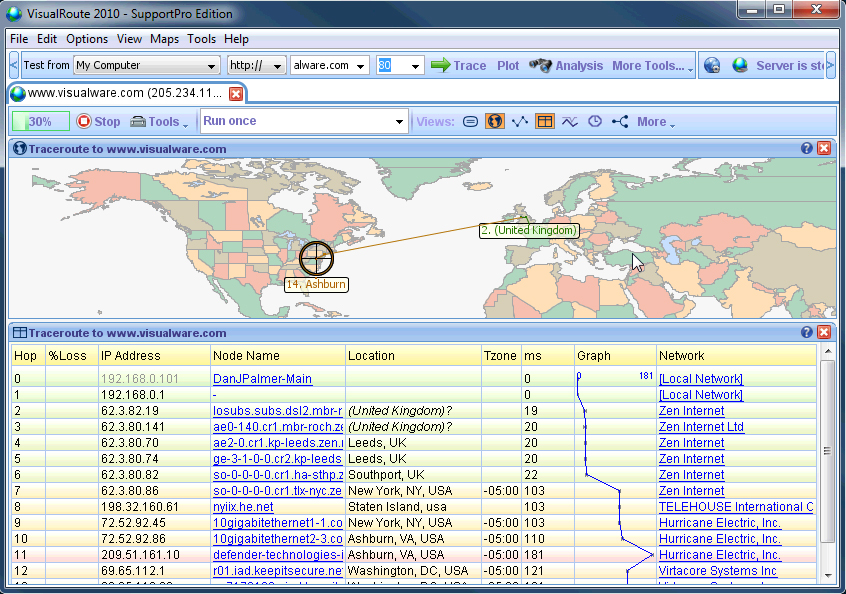This screenshot has height=594, width=846.
Task: Click the map panel globe title icon
Action: click(19, 148)
